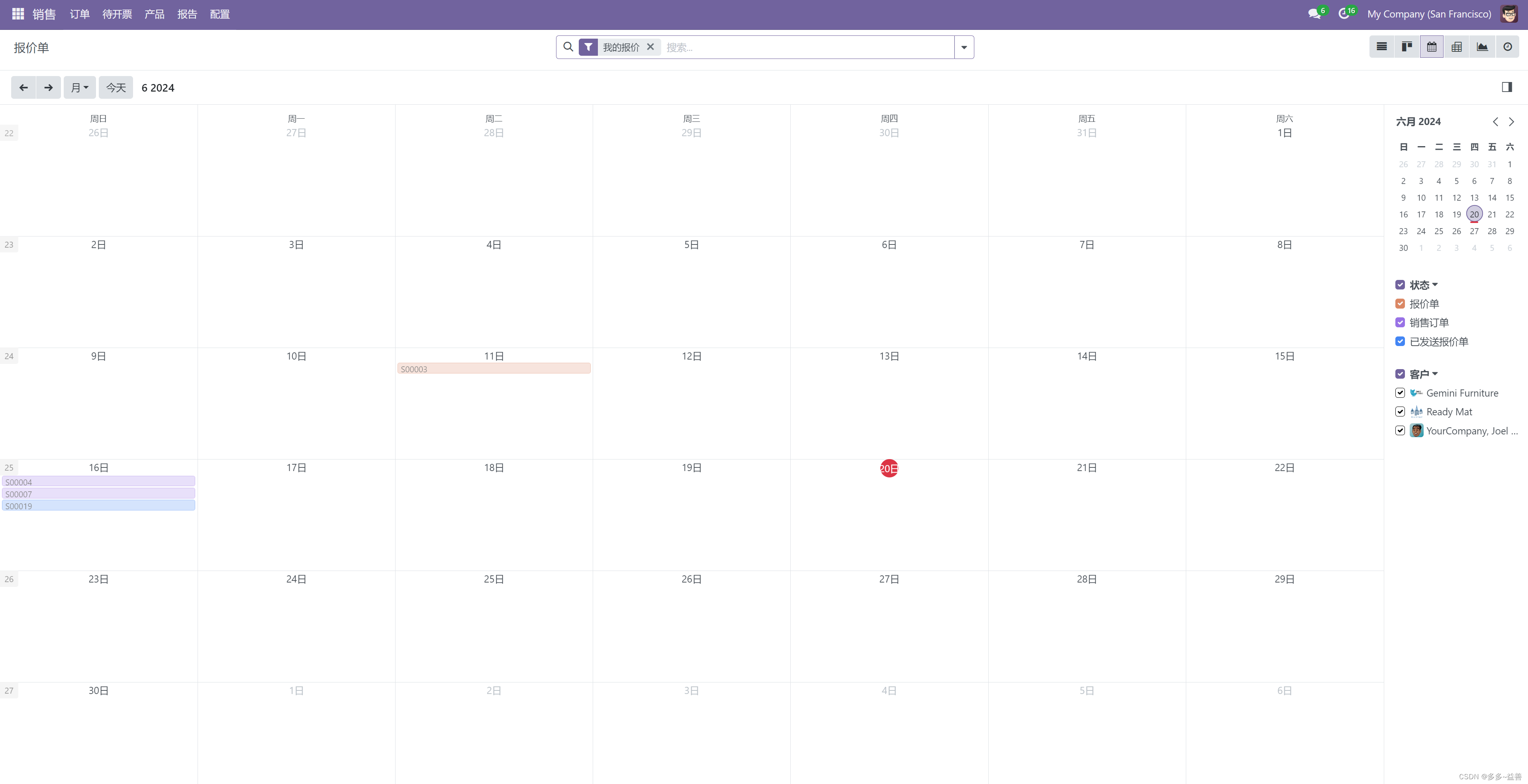Open the activity clock view
Viewport: 1528px width, 784px height.
click(1507, 47)
